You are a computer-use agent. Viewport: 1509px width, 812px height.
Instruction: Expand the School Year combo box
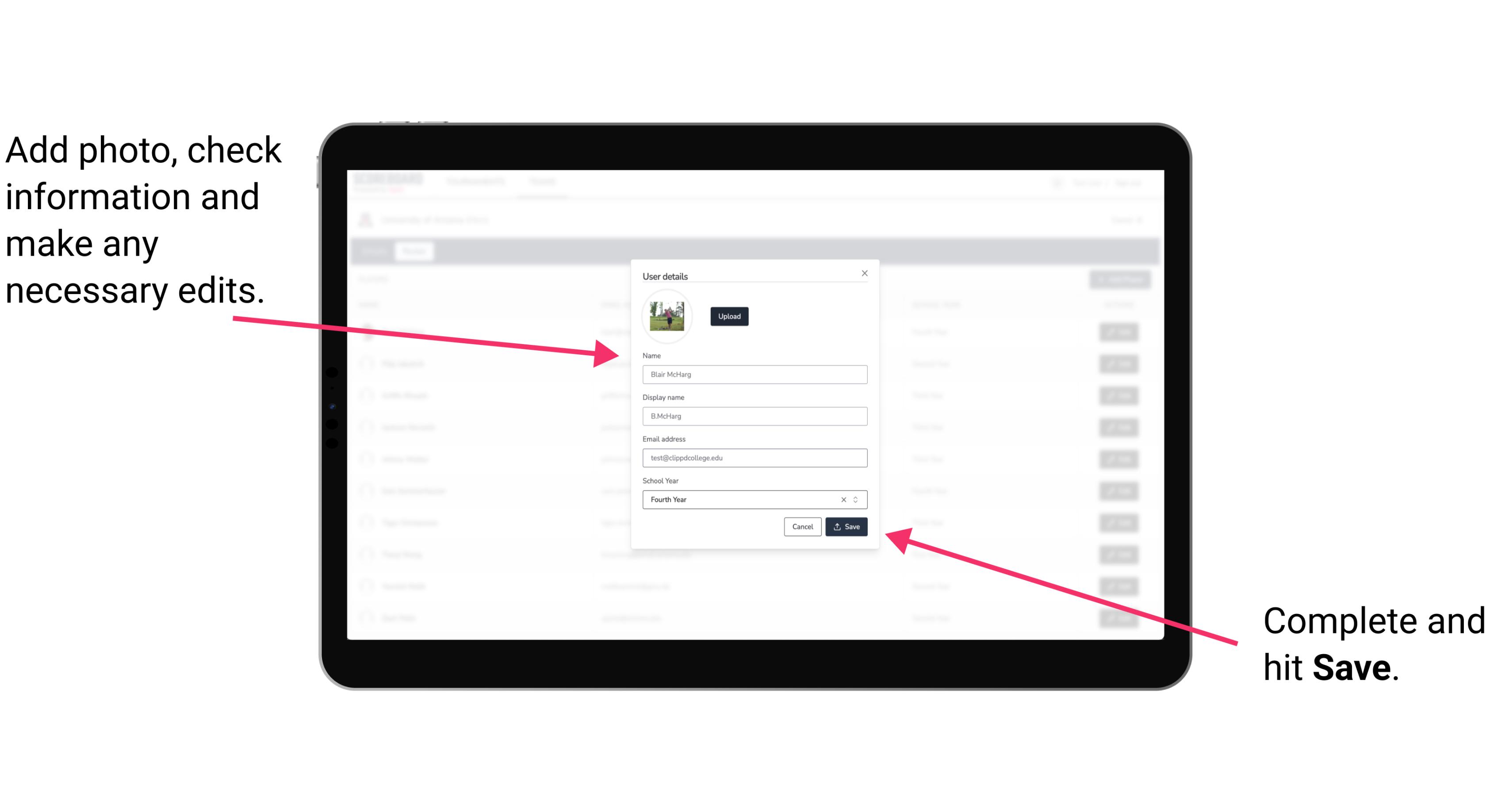pos(859,499)
